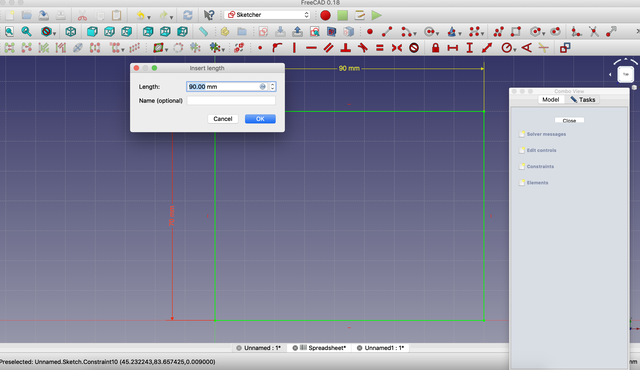The width and height of the screenshot is (640, 370).
Task: Apply block constraint
Action: tap(414, 48)
